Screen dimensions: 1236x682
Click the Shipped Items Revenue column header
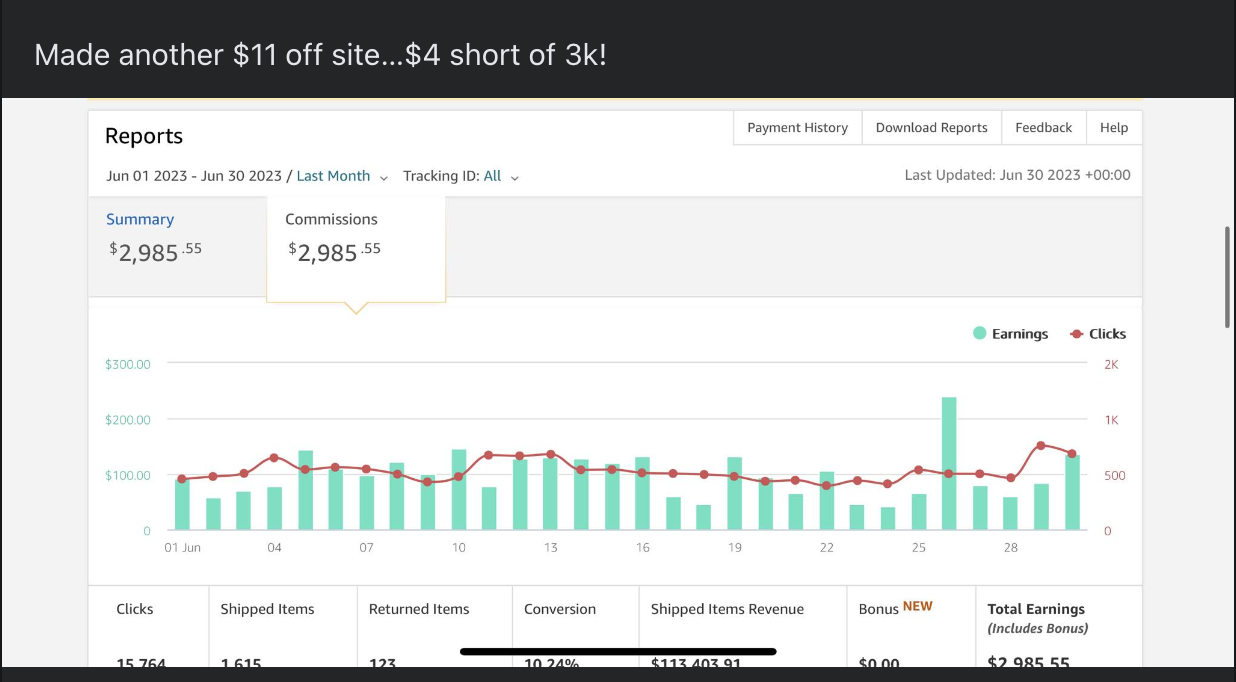point(727,609)
